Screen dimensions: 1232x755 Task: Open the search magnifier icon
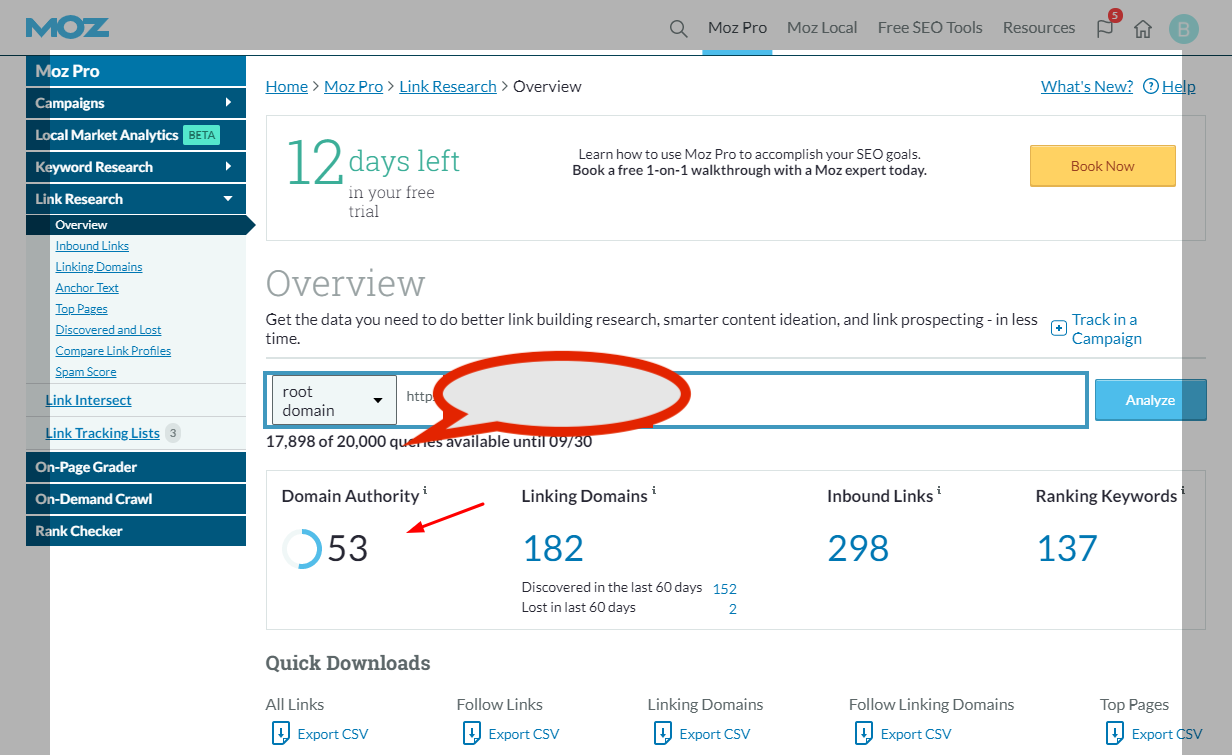[x=679, y=28]
